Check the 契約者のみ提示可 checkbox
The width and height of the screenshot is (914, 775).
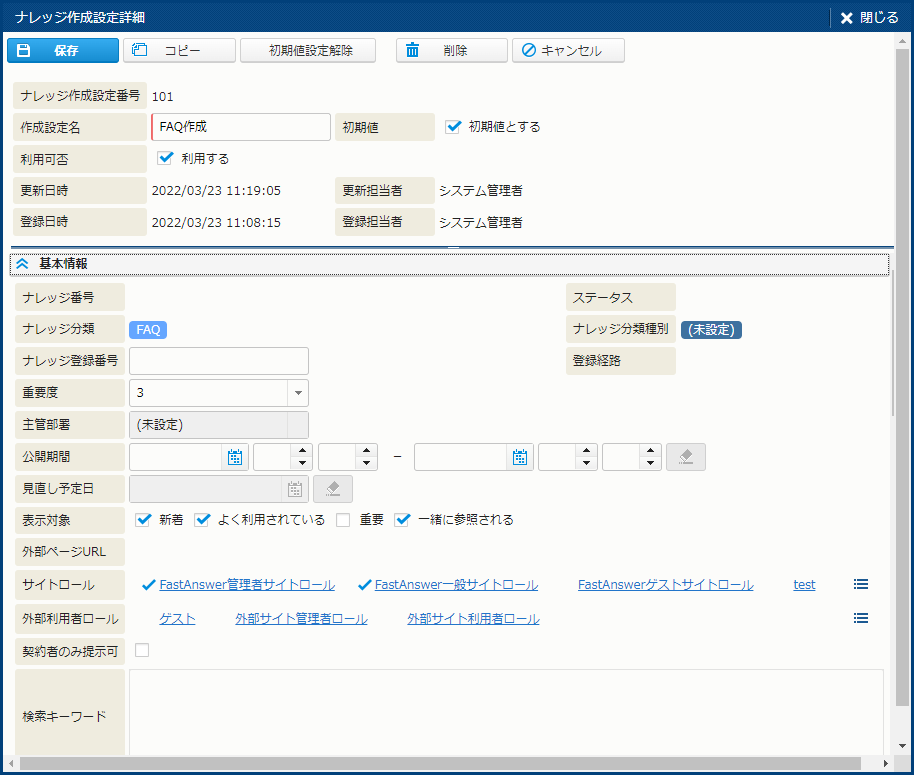(x=142, y=651)
